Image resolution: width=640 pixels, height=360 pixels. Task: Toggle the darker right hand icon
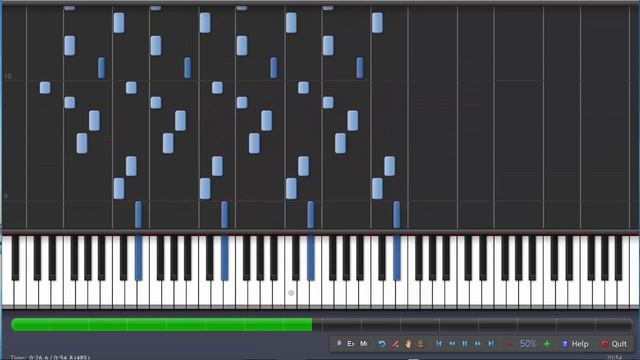click(421, 344)
